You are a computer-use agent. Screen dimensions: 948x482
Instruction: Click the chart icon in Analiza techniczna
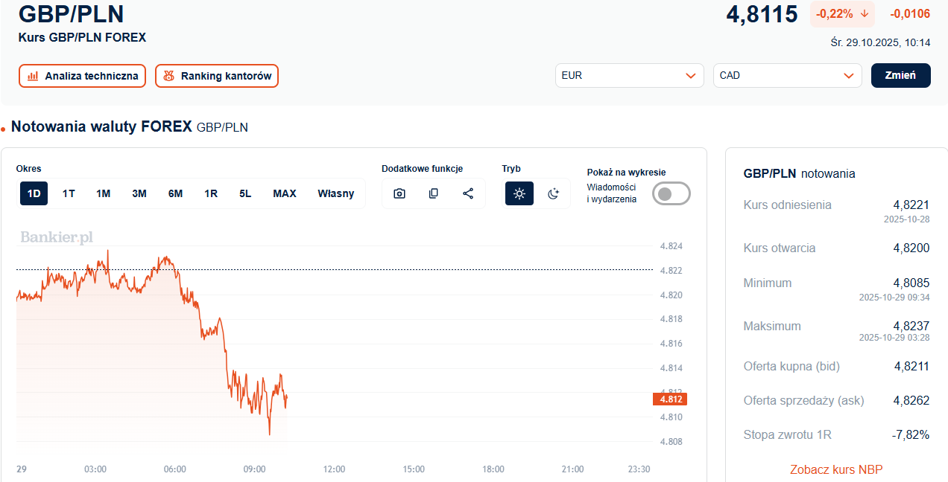tap(33, 76)
